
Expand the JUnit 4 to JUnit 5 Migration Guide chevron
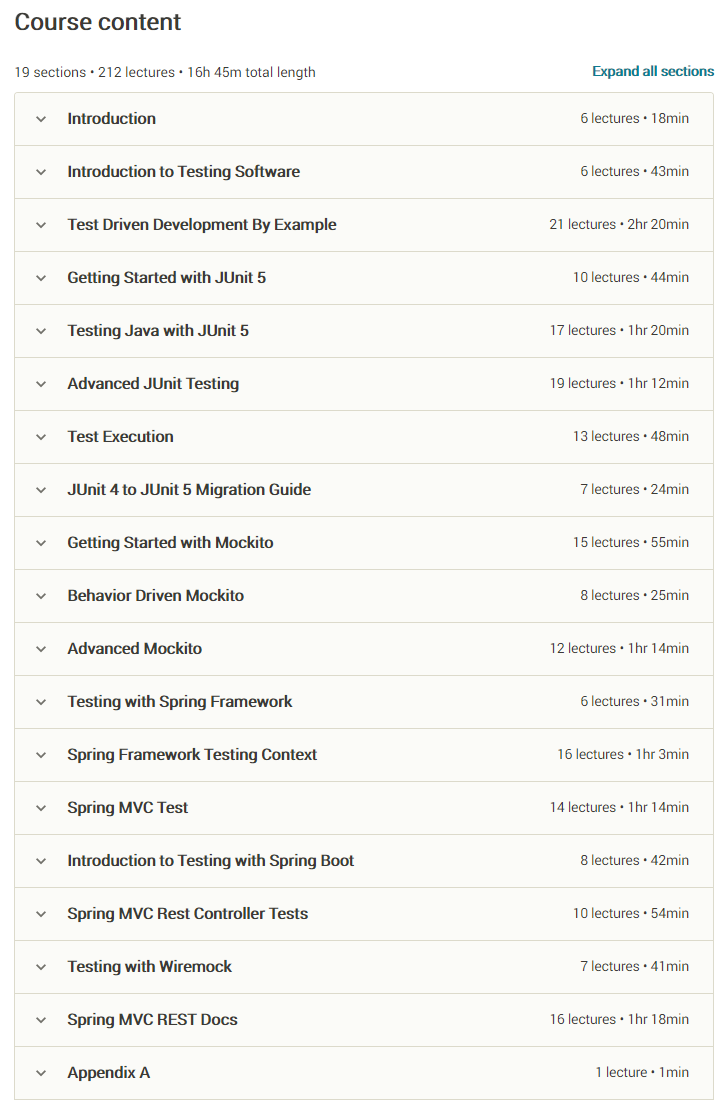(41, 490)
